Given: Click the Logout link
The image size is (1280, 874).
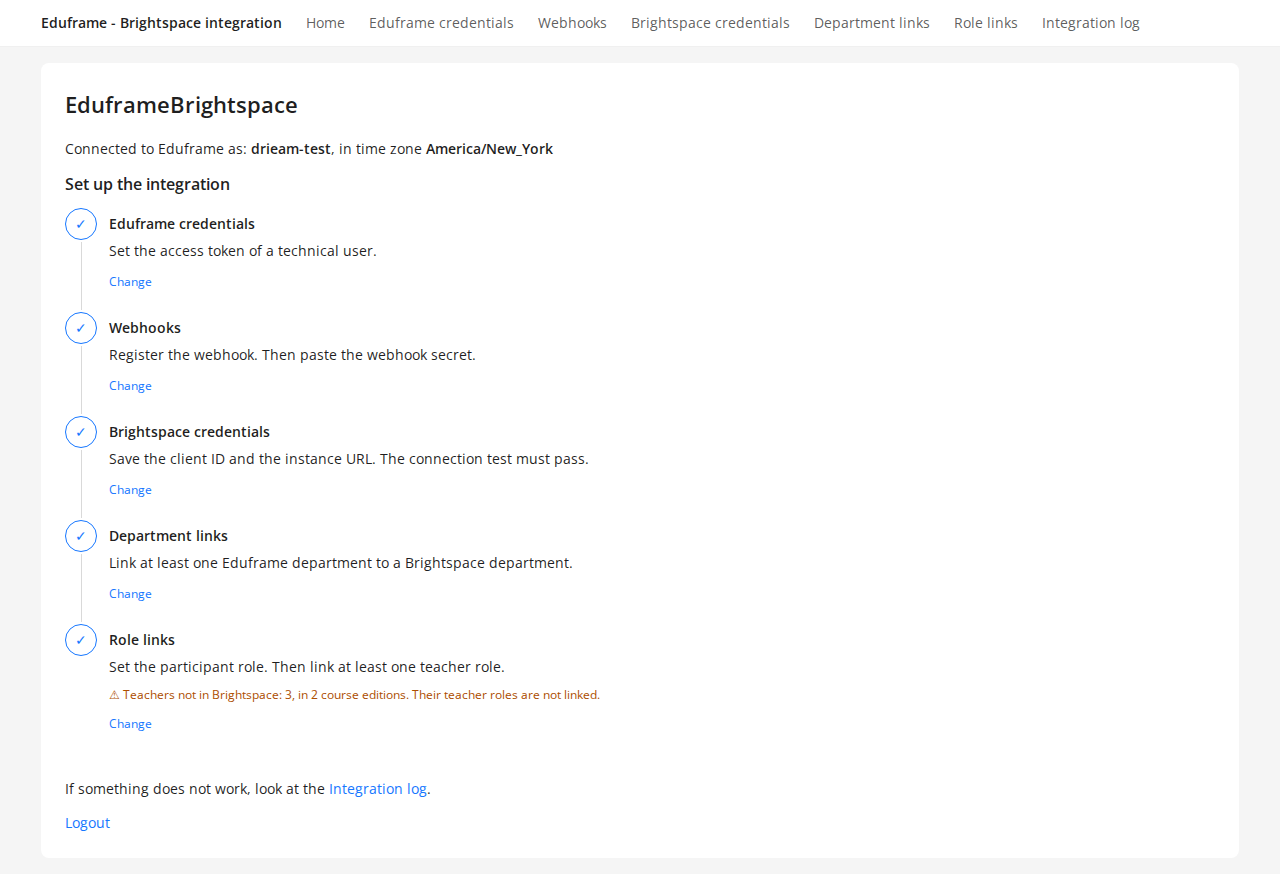Looking at the screenshot, I should tap(87, 823).
